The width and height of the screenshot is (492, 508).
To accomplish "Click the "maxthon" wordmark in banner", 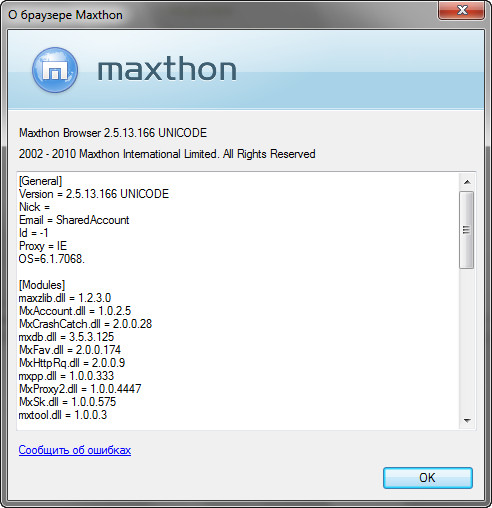I will coord(167,69).
